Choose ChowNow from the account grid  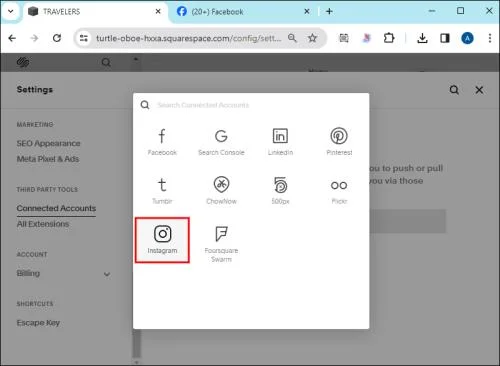(221, 191)
